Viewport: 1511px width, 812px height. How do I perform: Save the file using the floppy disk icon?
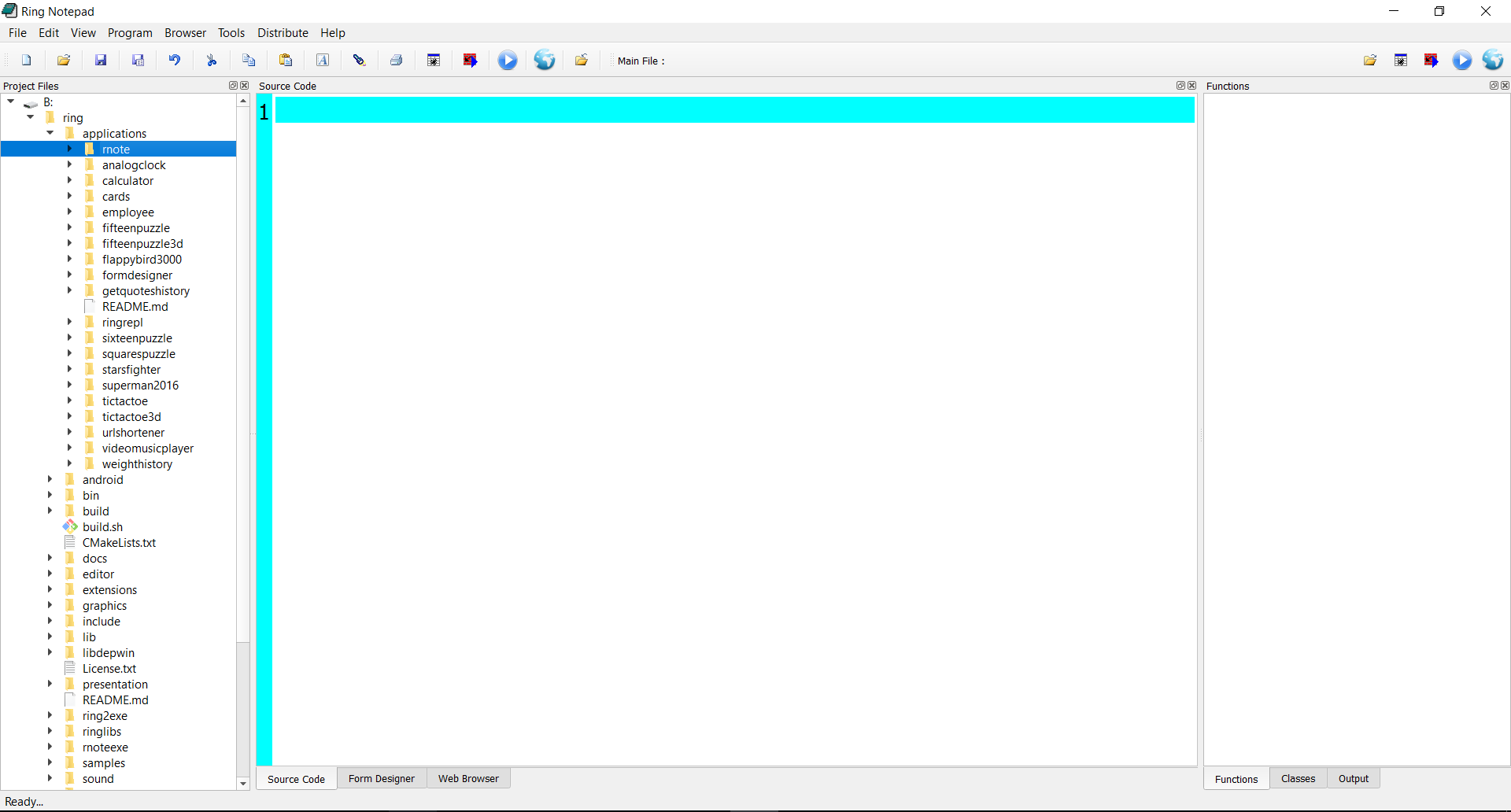(101, 61)
